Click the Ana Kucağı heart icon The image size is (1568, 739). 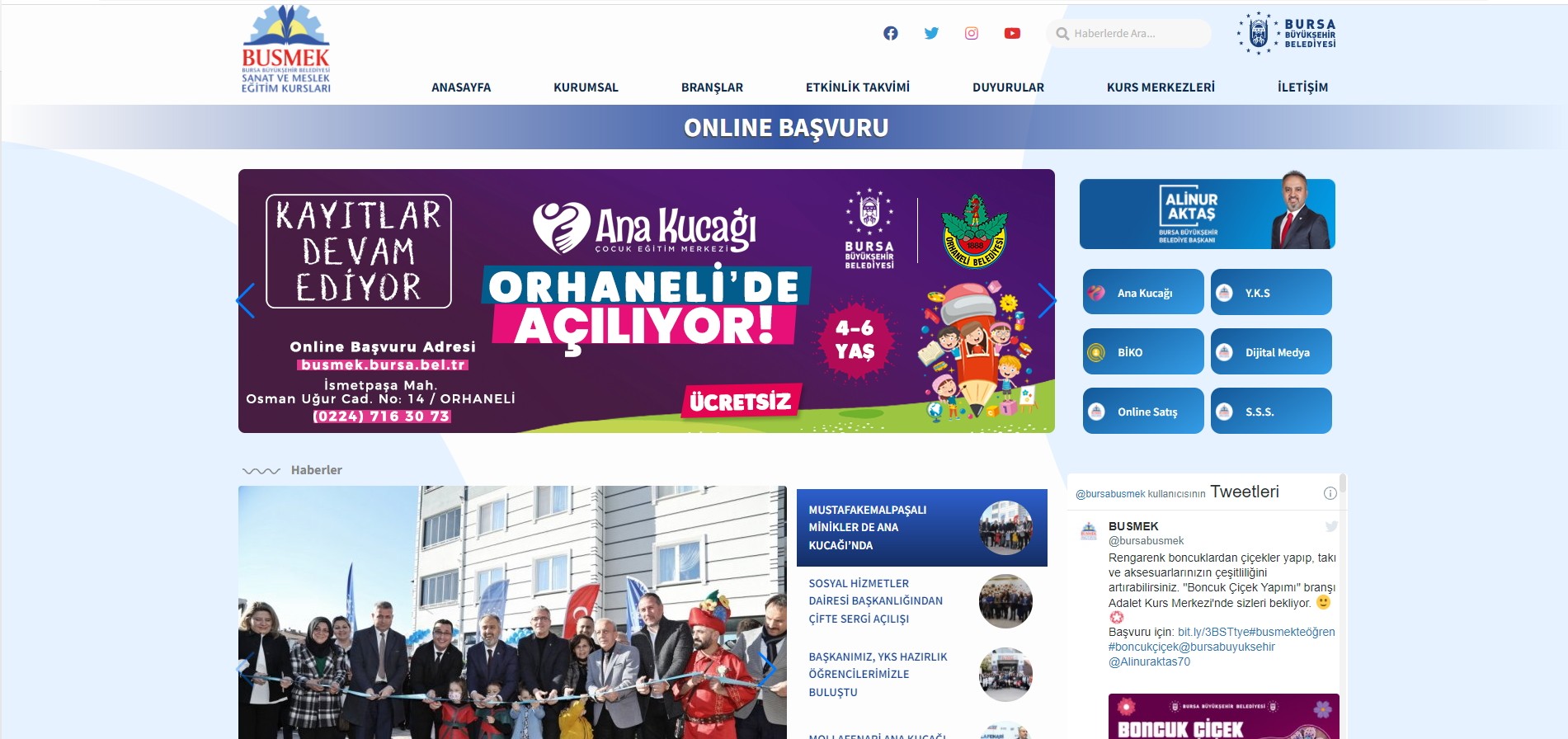(1096, 293)
